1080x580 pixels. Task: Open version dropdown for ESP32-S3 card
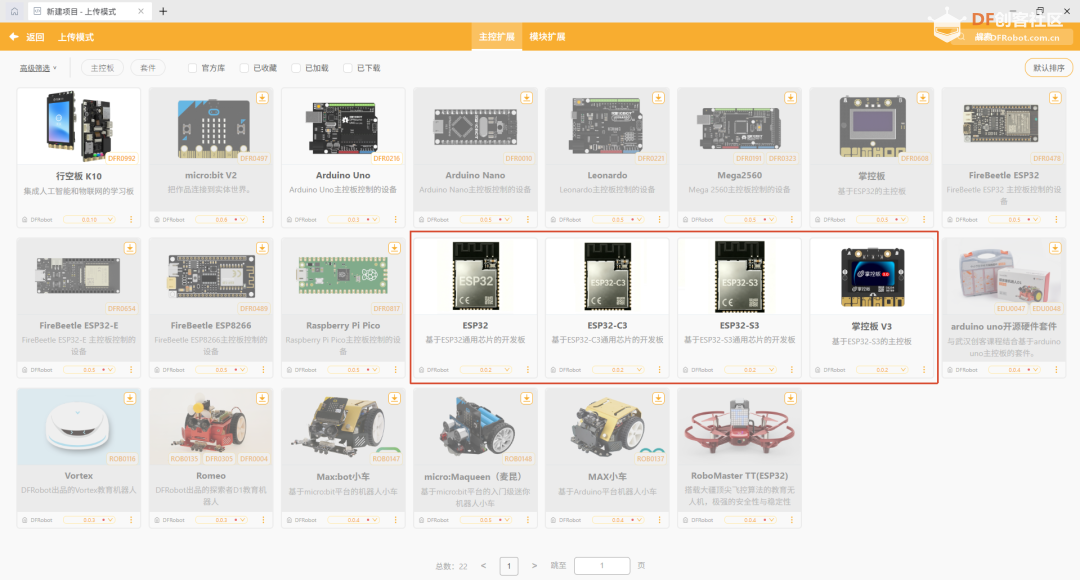[x=751, y=370]
